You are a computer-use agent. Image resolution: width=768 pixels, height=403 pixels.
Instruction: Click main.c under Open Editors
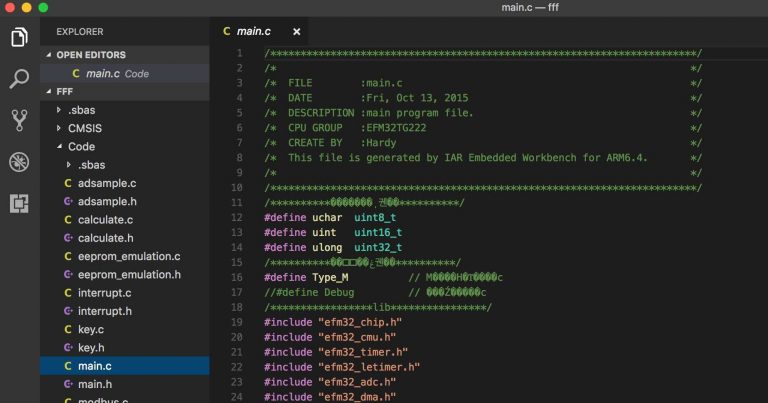coord(103,73)
